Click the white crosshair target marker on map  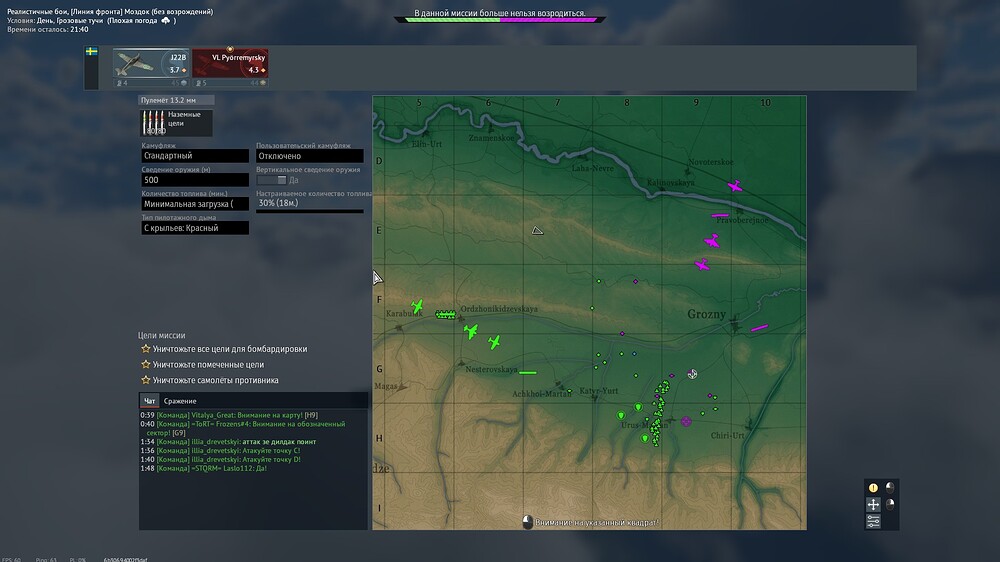692,374
